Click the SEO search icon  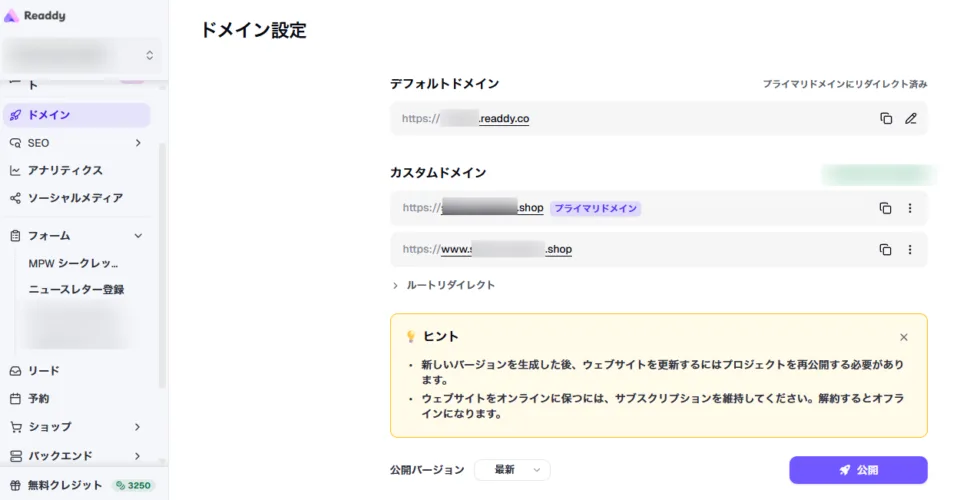coord(15,143)
